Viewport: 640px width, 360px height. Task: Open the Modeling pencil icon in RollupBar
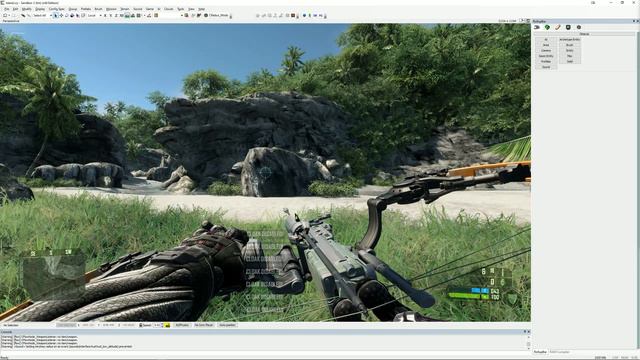pyautogui.click(x=558, y=27)
